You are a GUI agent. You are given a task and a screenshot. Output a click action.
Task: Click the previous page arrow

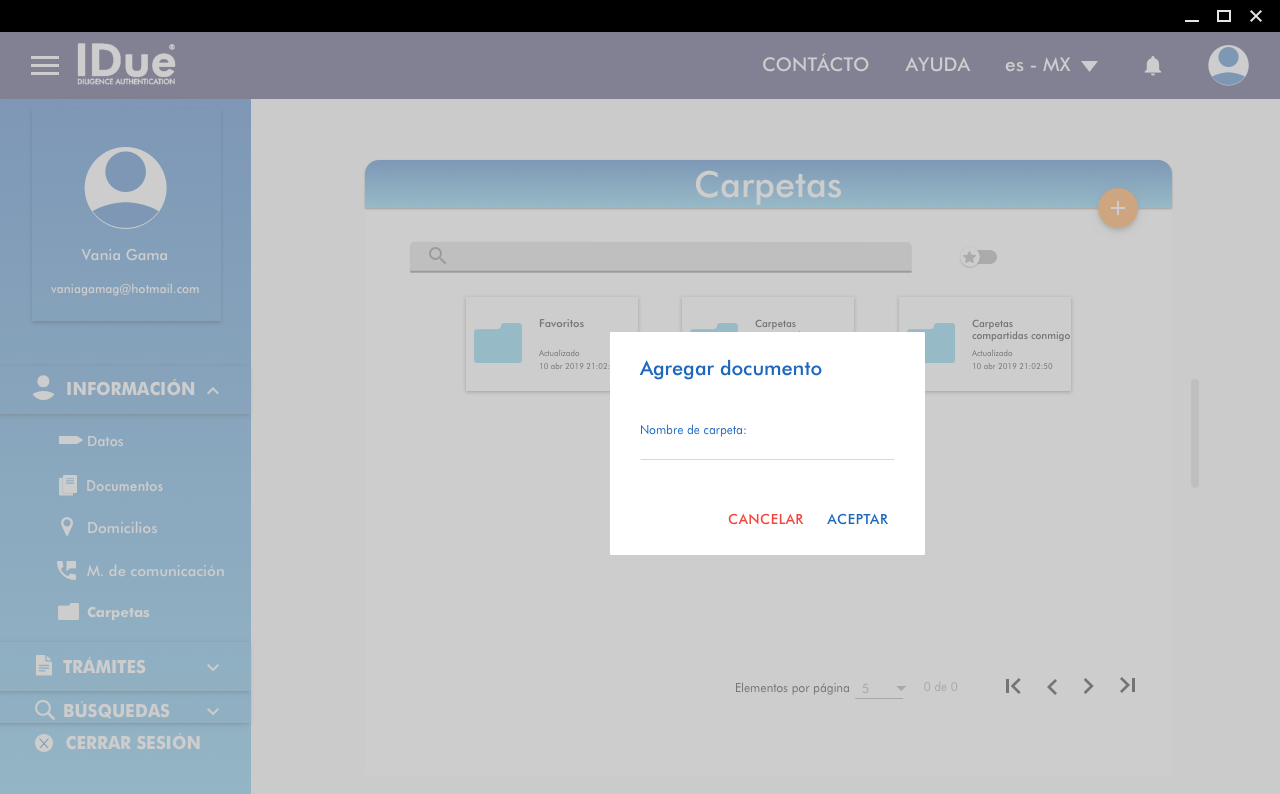[1051, 686]
